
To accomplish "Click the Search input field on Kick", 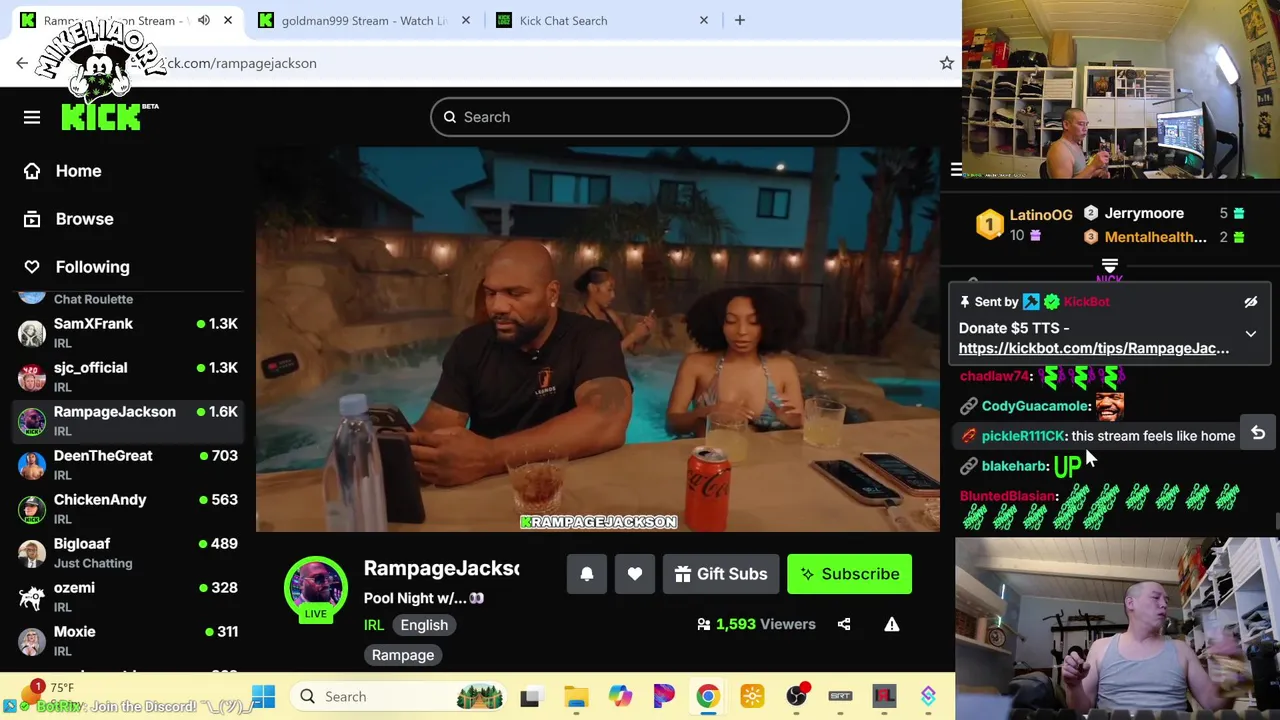I will (x=640, y=117).
